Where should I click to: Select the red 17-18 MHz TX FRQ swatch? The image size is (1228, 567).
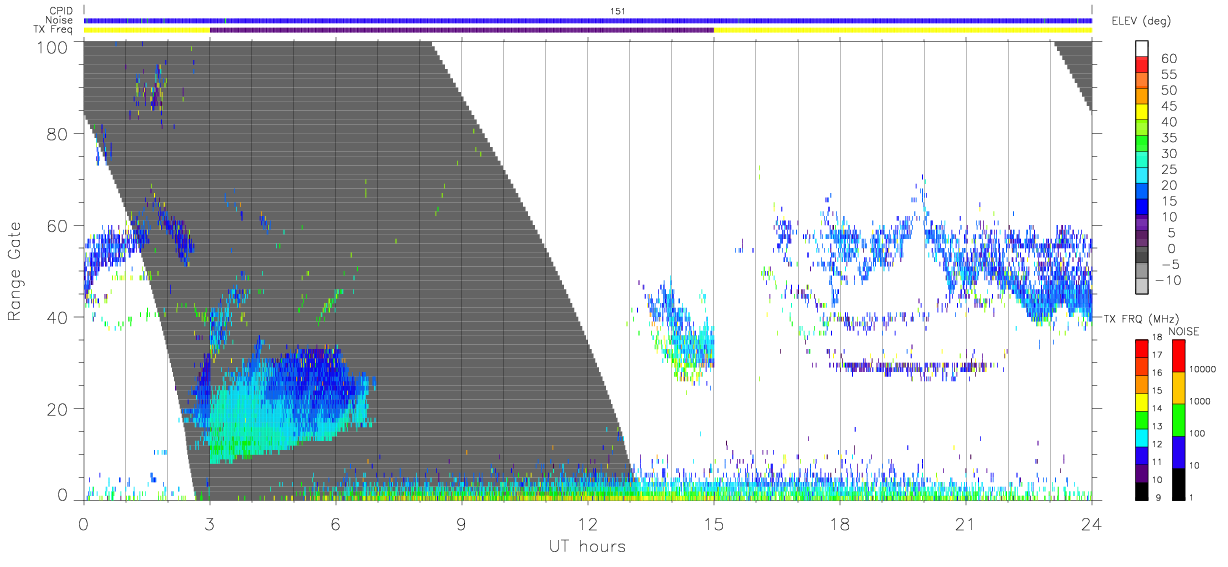coord(1142,348)
